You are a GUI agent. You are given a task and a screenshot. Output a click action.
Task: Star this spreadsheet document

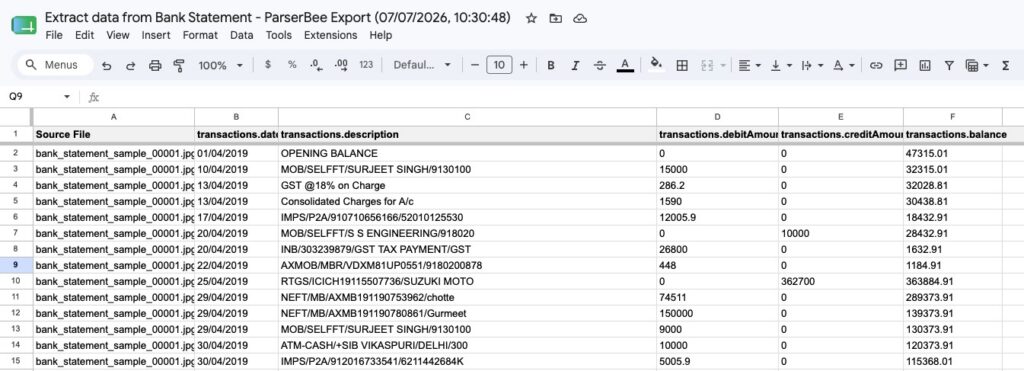coord(532,18)
